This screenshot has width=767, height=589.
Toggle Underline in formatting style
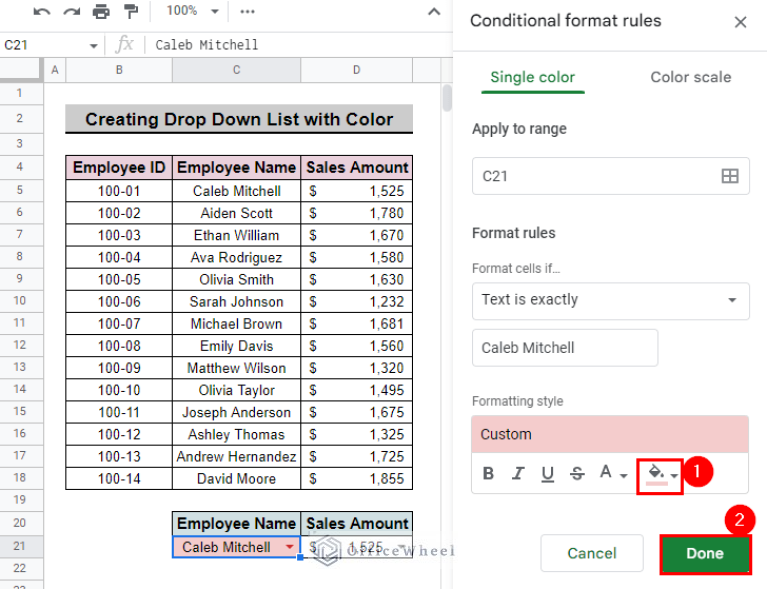[548, 474]
